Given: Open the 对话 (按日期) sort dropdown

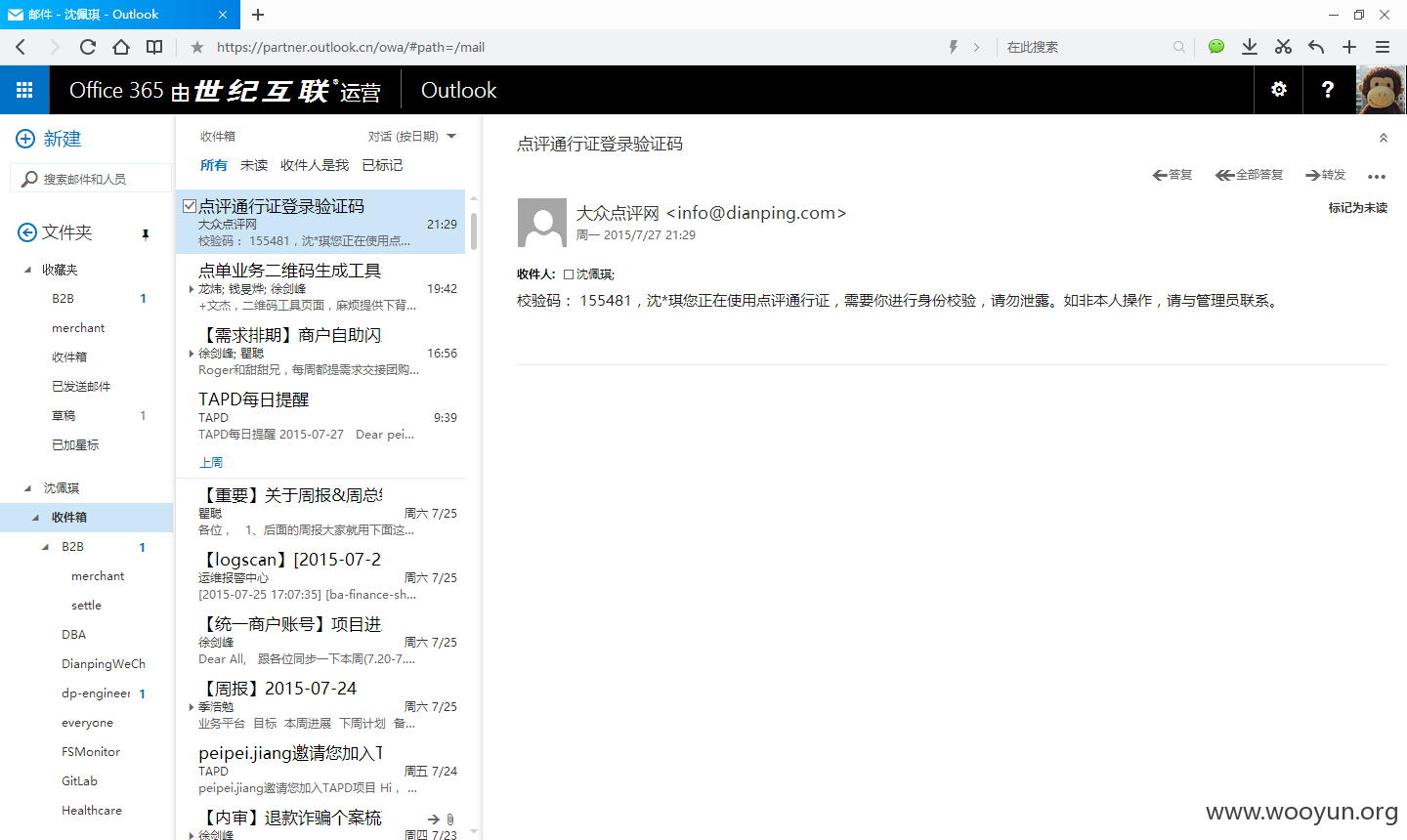Looking at the screenshot, I should (411, 137).
